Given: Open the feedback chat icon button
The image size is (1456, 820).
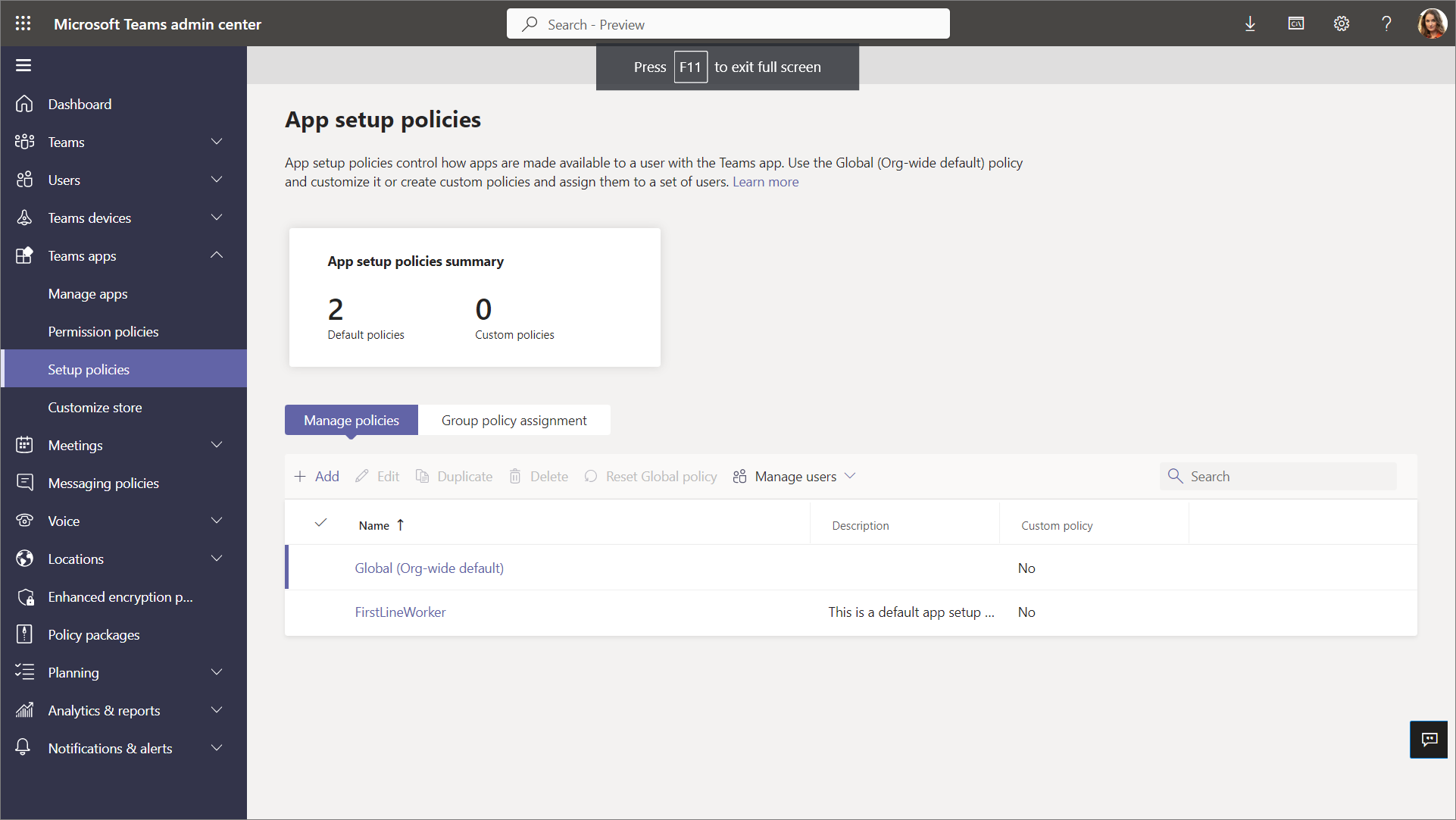Looking at the screenshot, I should tap(1429, 740).
